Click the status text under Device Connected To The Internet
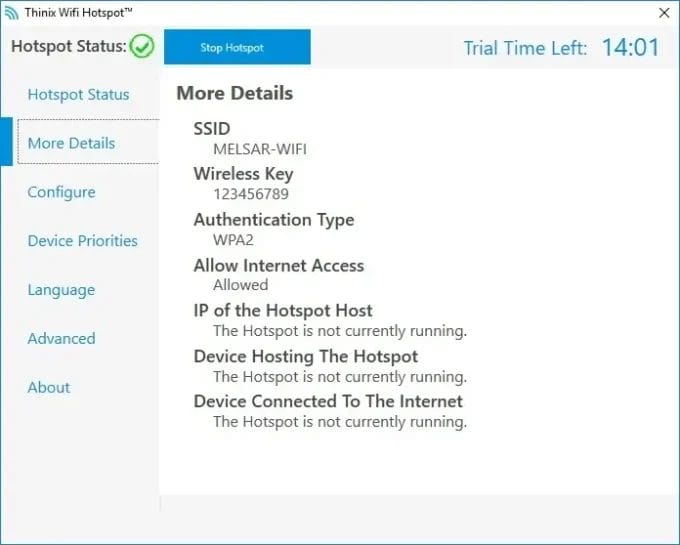The height and width of the screenshot is (545, 680). pos(340,422)
